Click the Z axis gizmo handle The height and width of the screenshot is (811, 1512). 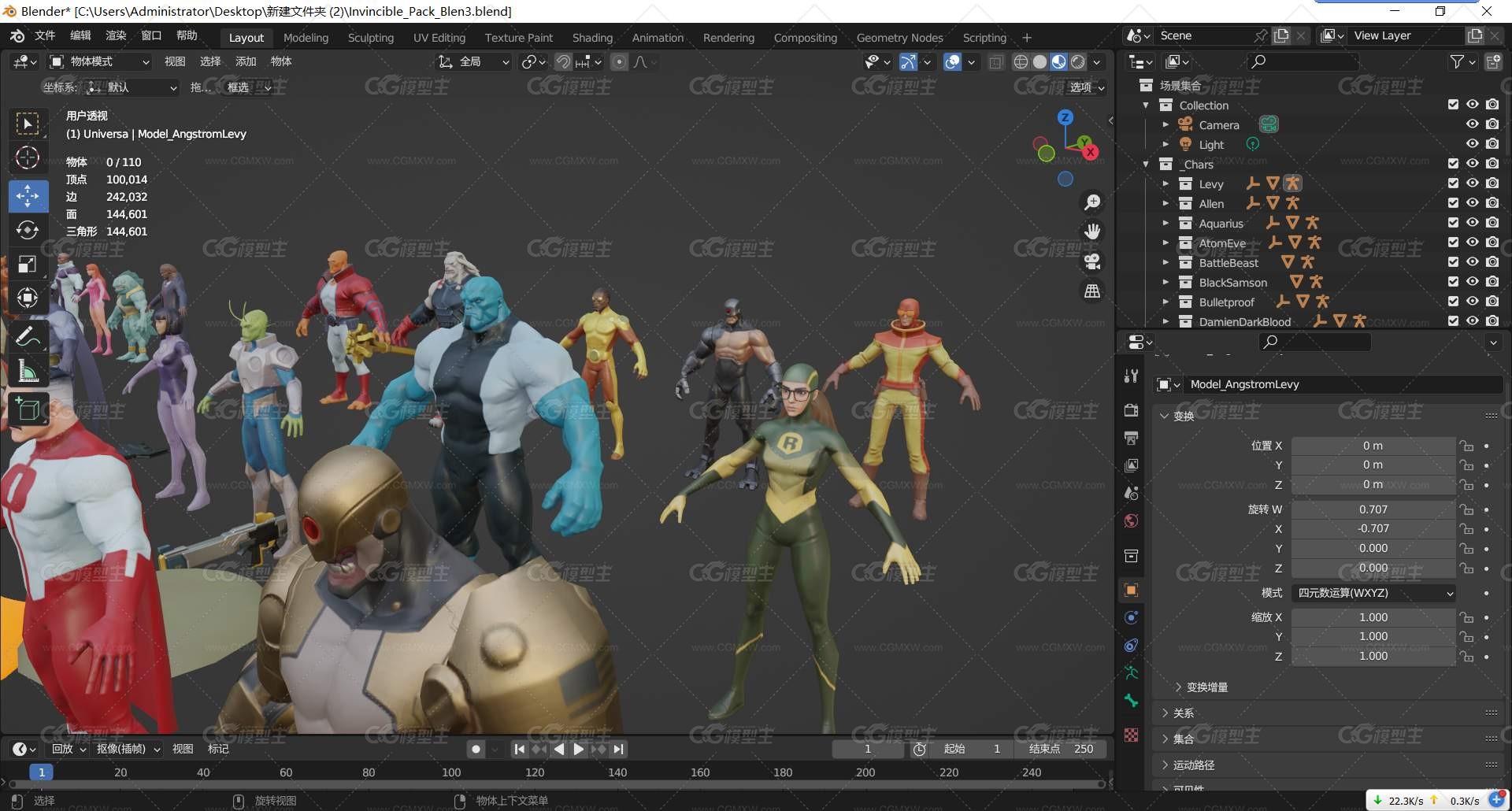click(x=1065, y=117)
